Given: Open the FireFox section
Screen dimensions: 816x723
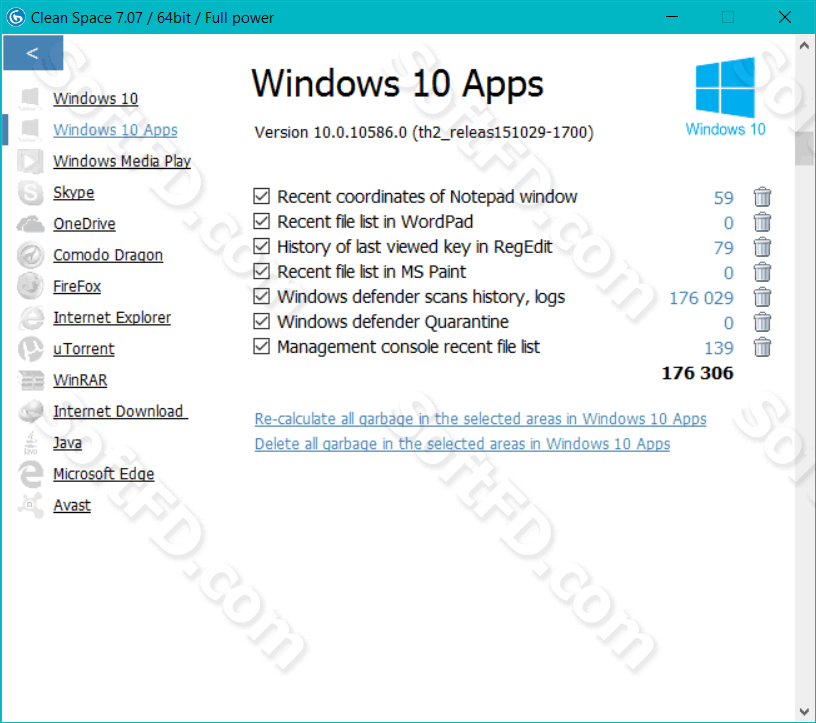Looking at the screenshot, I should coord(77,286).
